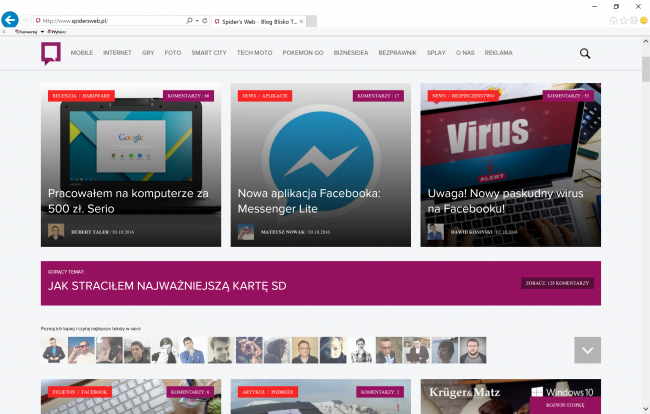Click the greyed forward arrow button

coord(26,20)
